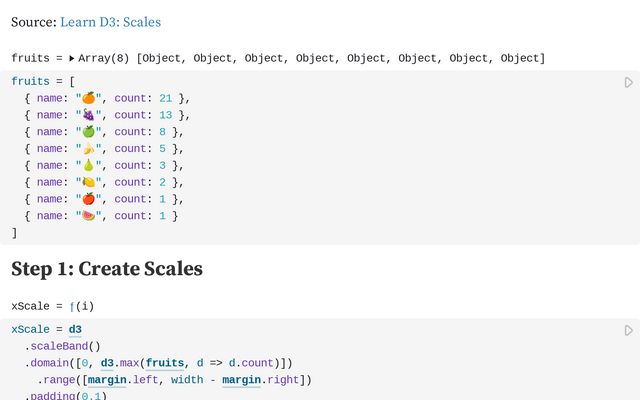Screen dimensions: 640x400
Task: Click the margin reference before .left
Action: click(107, 380)
